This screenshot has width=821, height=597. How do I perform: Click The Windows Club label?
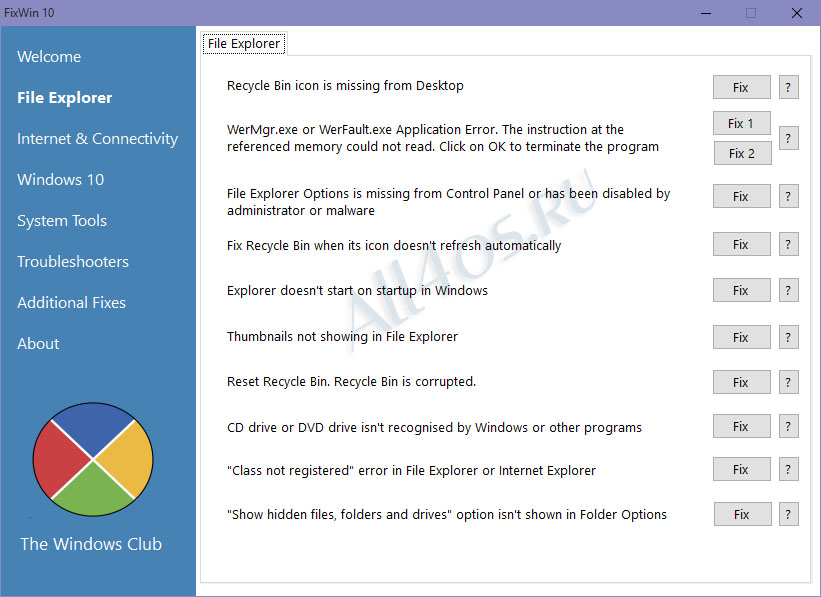91,544
